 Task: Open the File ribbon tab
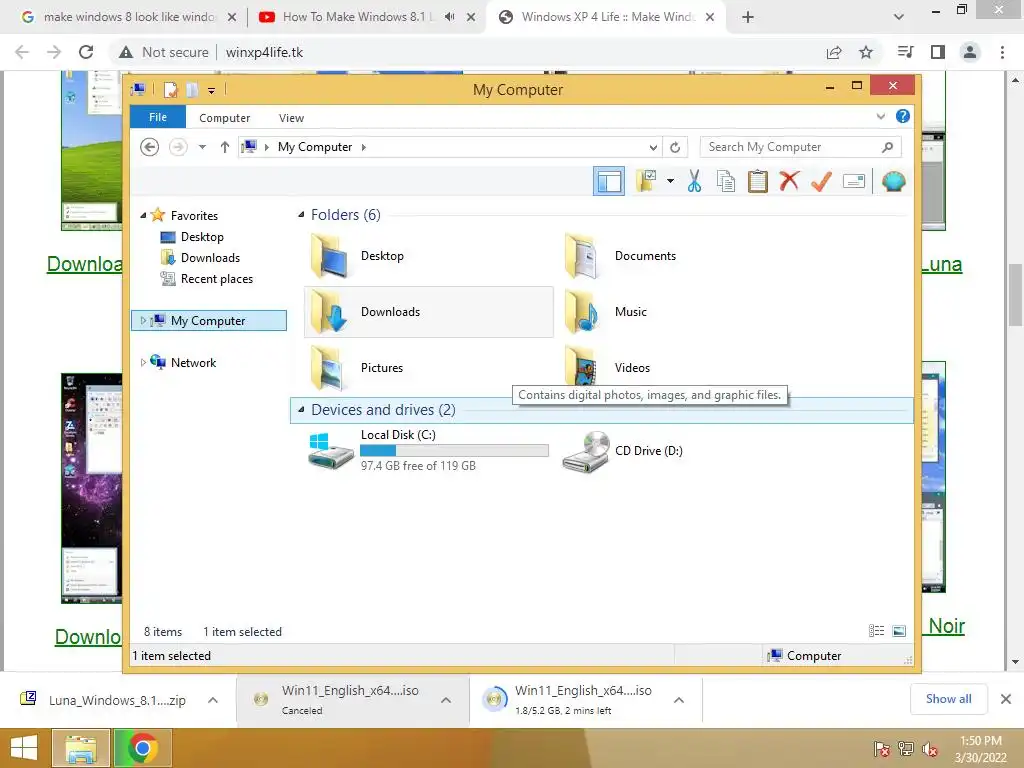pos(158,117)
